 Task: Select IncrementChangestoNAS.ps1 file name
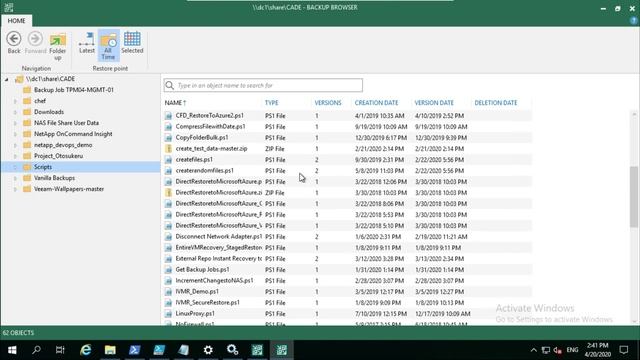(214, 281)
